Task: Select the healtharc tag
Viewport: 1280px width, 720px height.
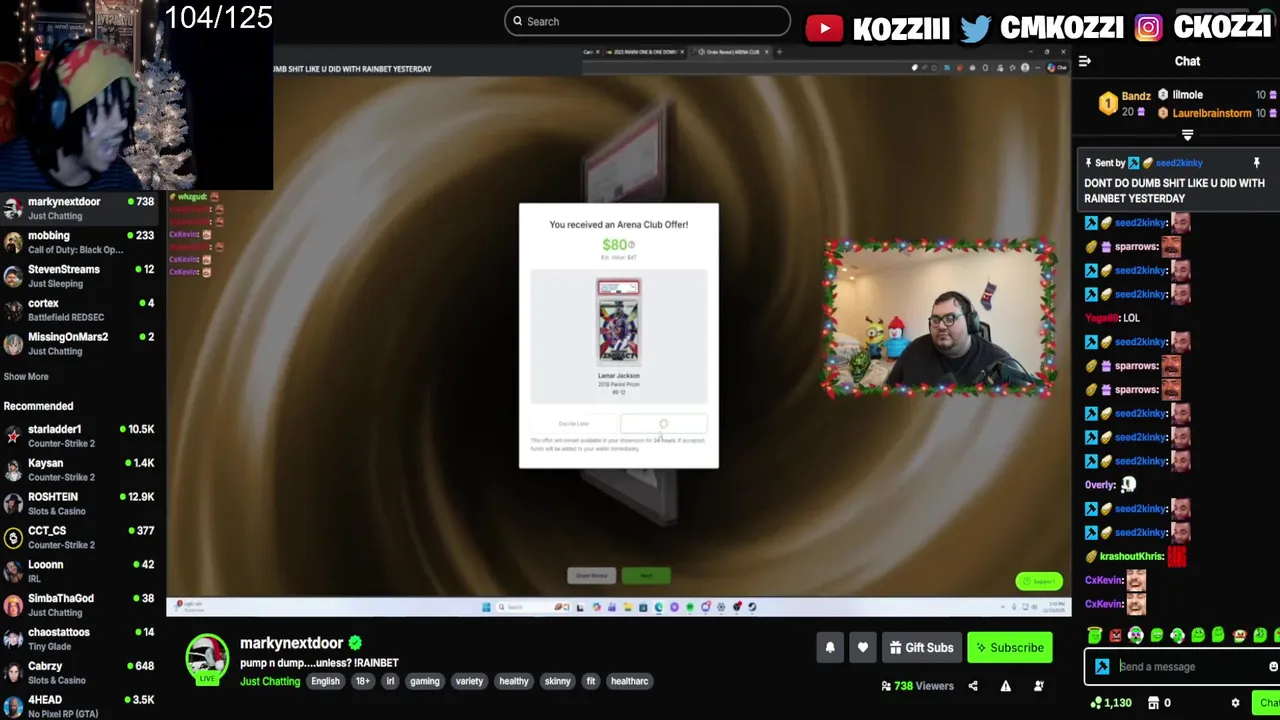Action: pyautogui.click(x=629, y=682)
